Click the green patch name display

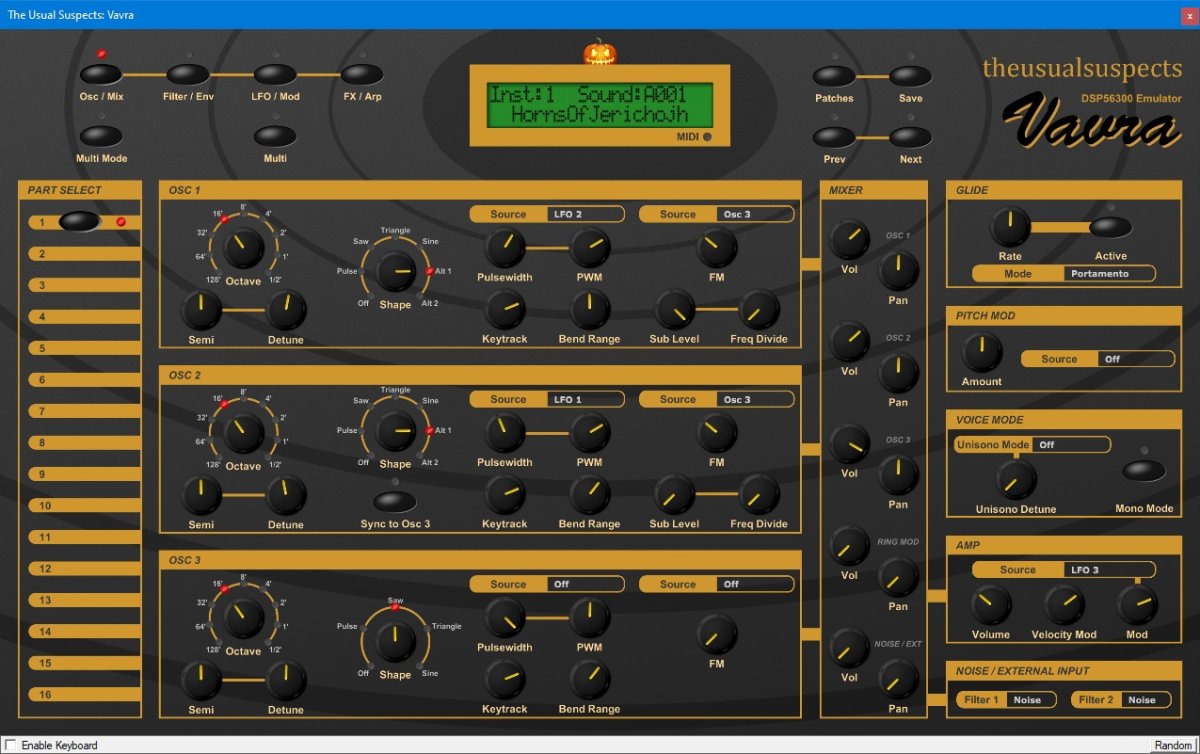pos(600,104)
